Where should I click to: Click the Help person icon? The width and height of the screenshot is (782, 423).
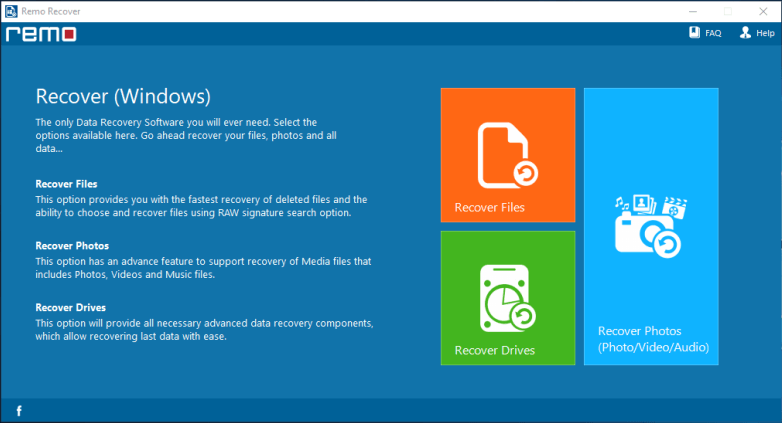tap(745, 33)
